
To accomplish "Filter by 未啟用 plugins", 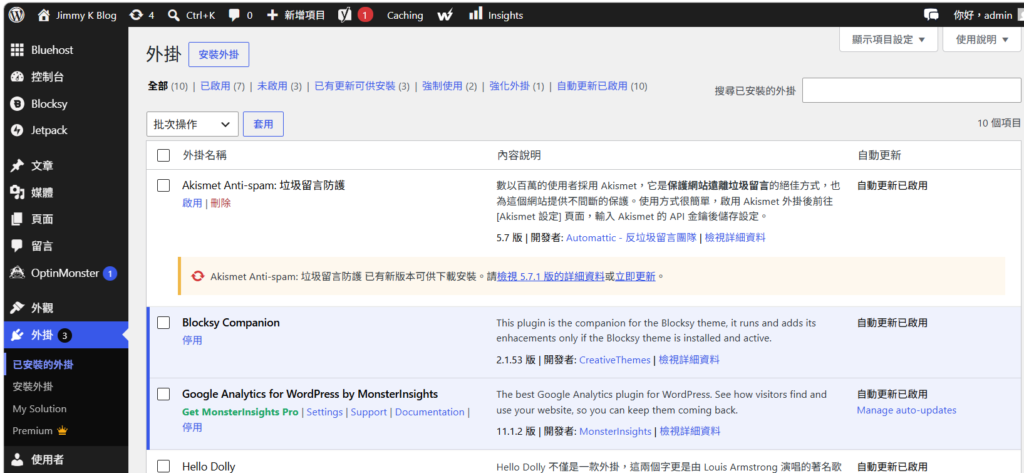I will (272, 86).
